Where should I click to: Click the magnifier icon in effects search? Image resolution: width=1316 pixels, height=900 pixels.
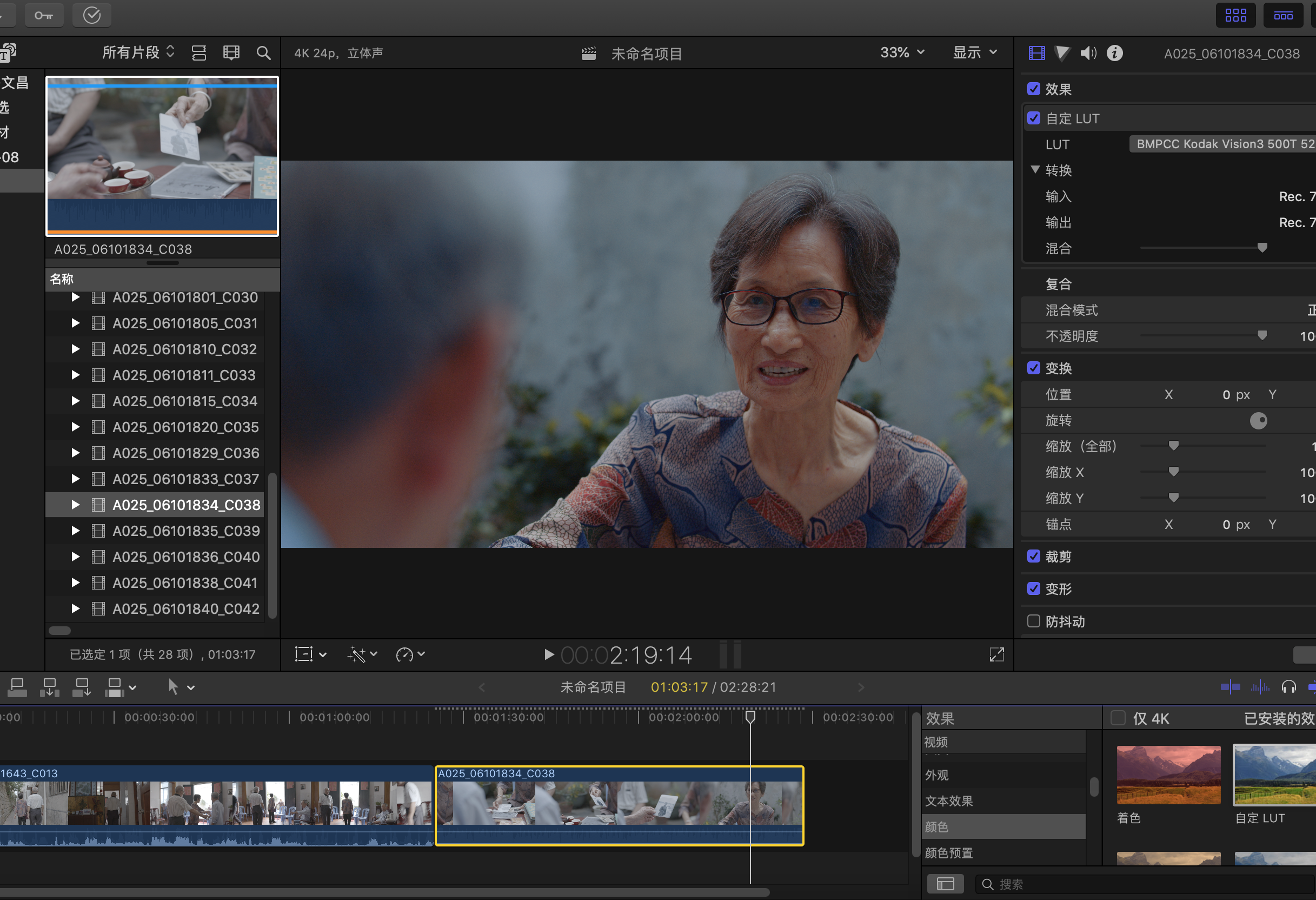point(988,885)
